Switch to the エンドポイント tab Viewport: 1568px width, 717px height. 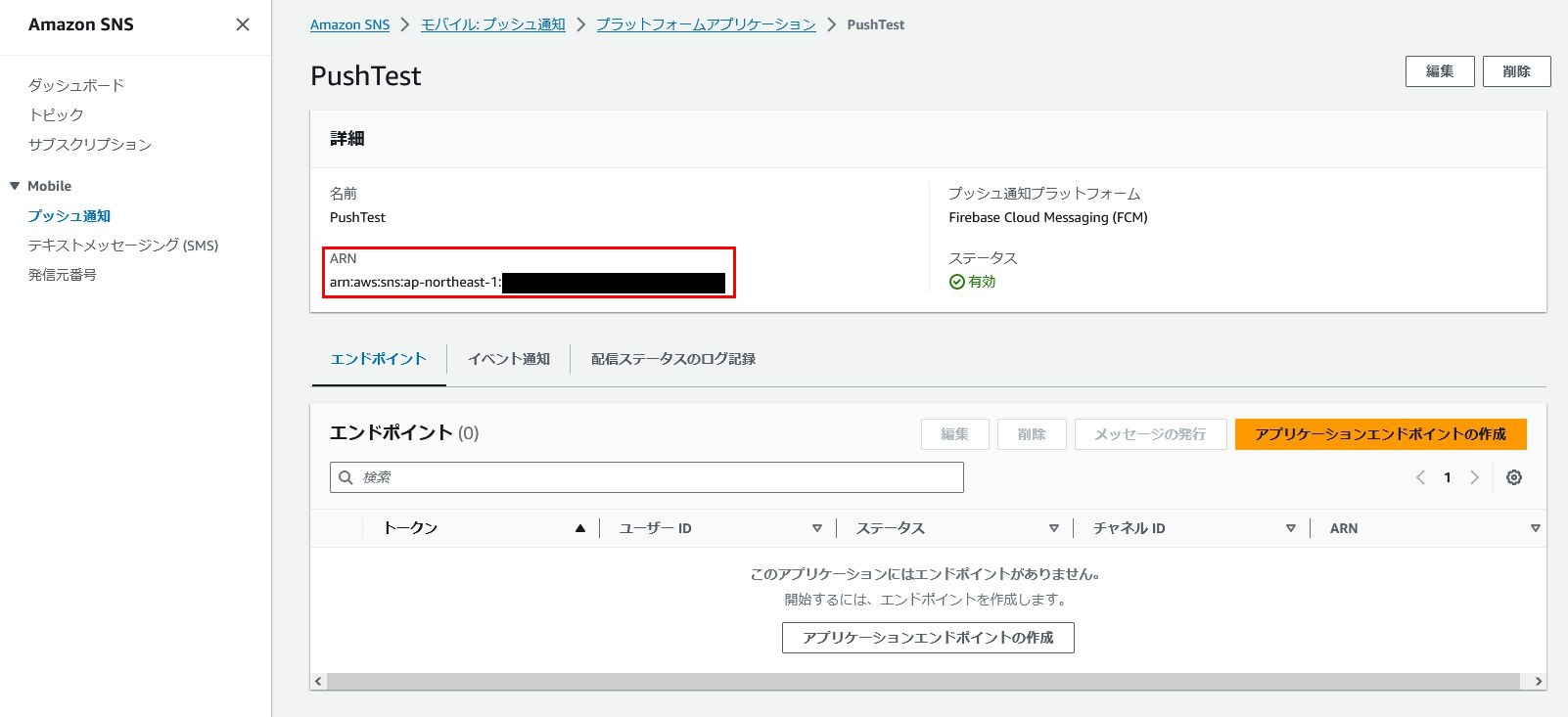click(x=378, y=359)
